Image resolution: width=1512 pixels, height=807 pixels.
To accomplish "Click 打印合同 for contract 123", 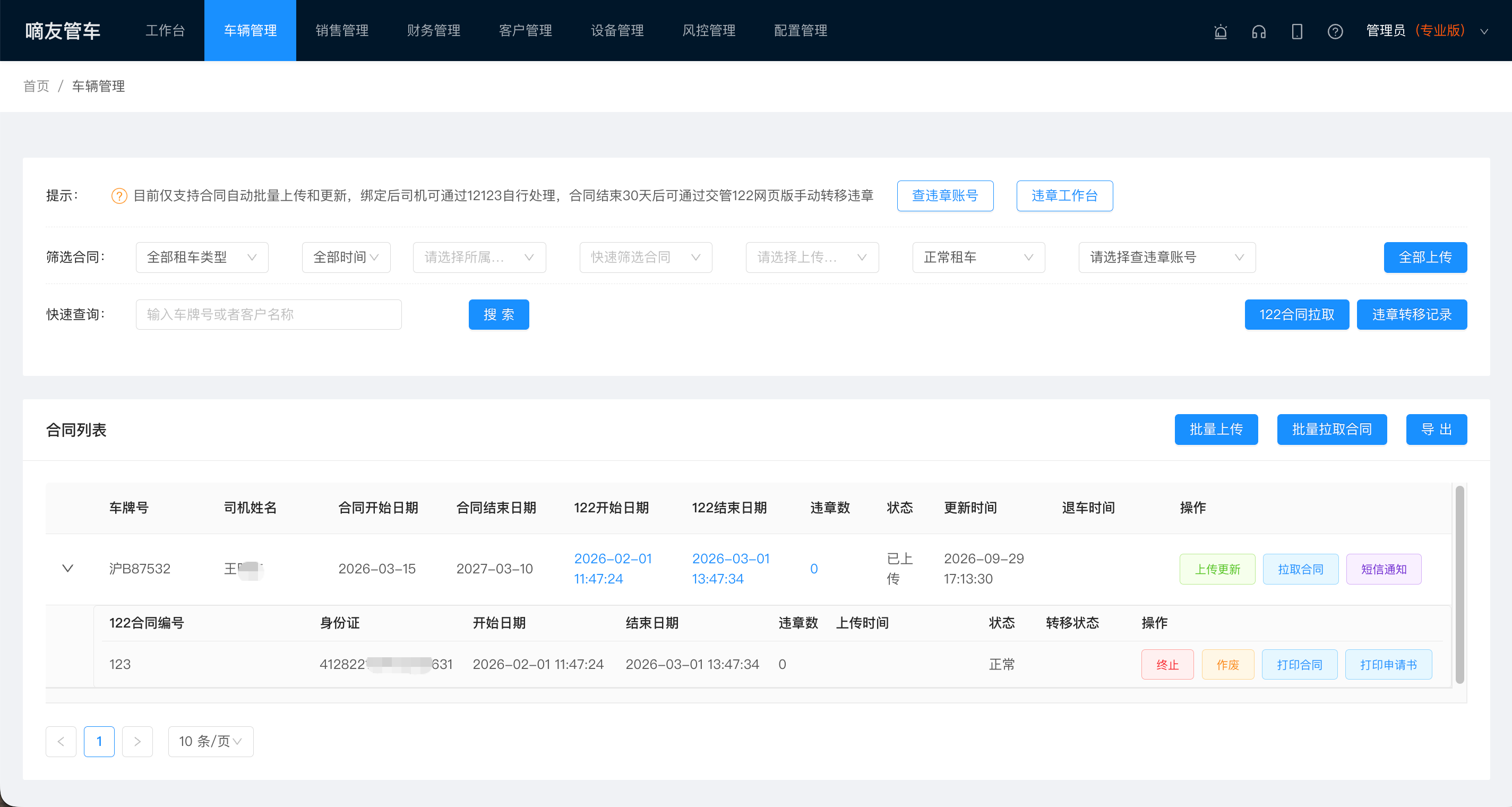I will coord(1300,664).
